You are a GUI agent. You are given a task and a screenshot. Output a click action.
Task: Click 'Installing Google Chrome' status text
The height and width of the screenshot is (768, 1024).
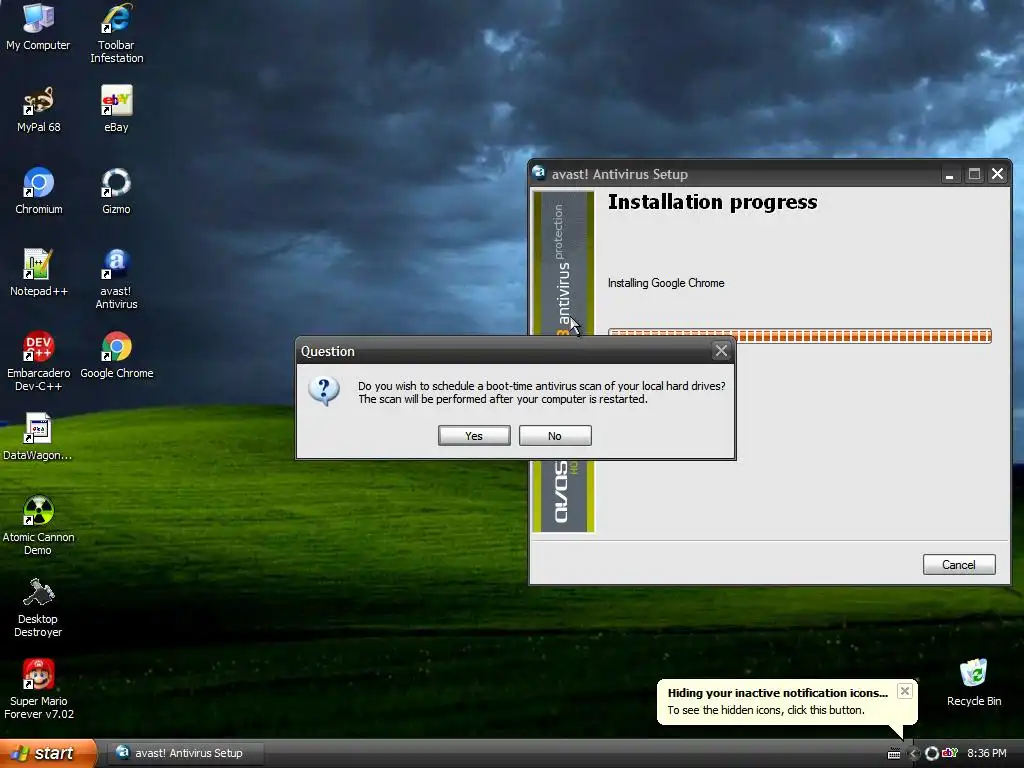[x=665, y=283]
